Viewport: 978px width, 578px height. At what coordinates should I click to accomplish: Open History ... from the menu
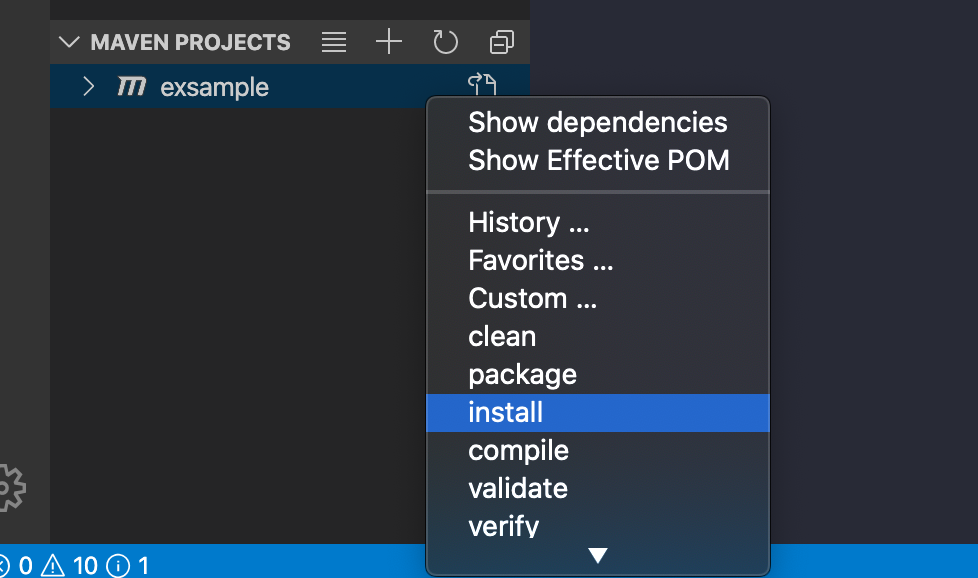click(528, 222)
